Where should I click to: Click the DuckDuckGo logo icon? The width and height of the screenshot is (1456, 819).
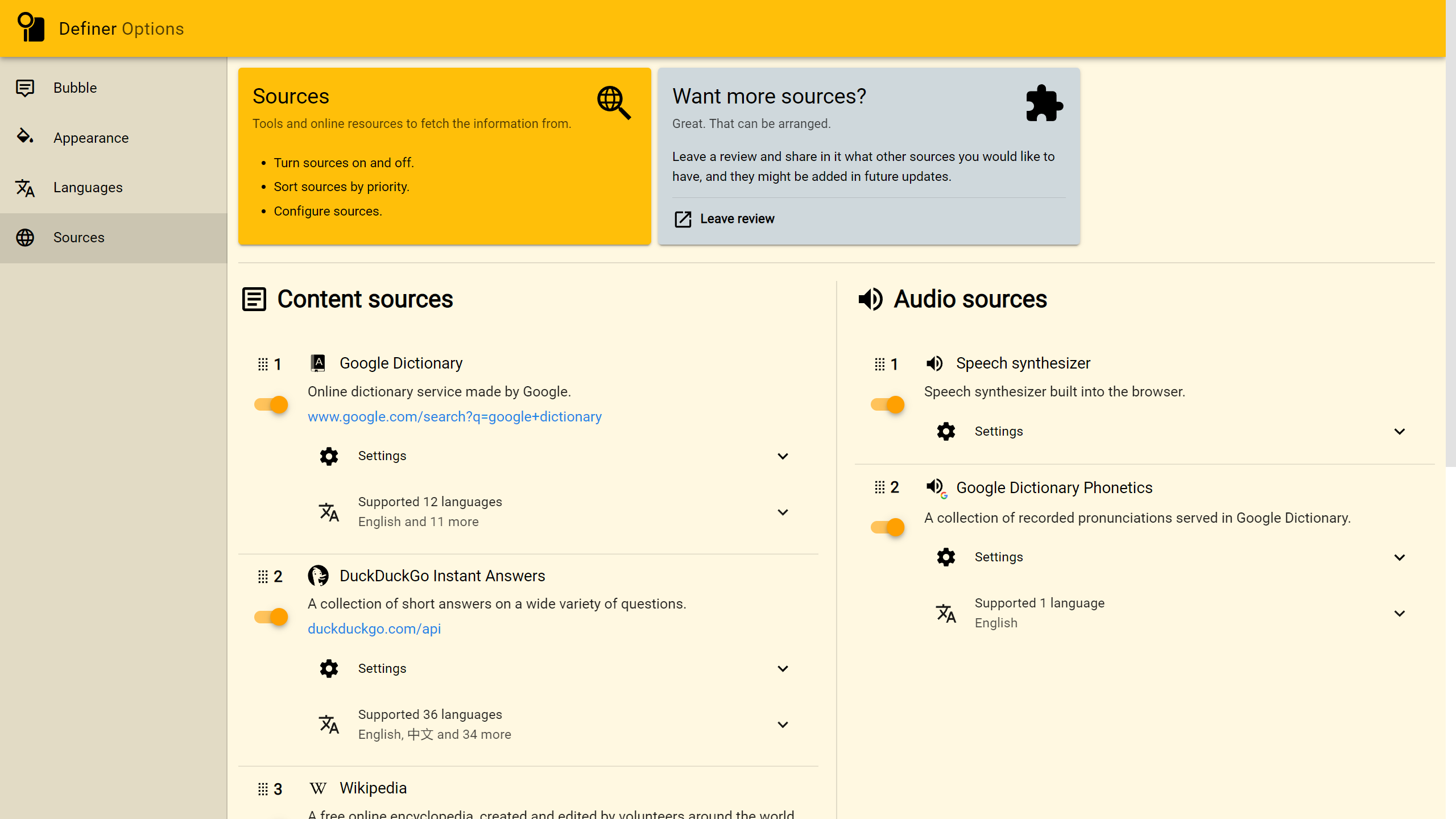[318, 576]
